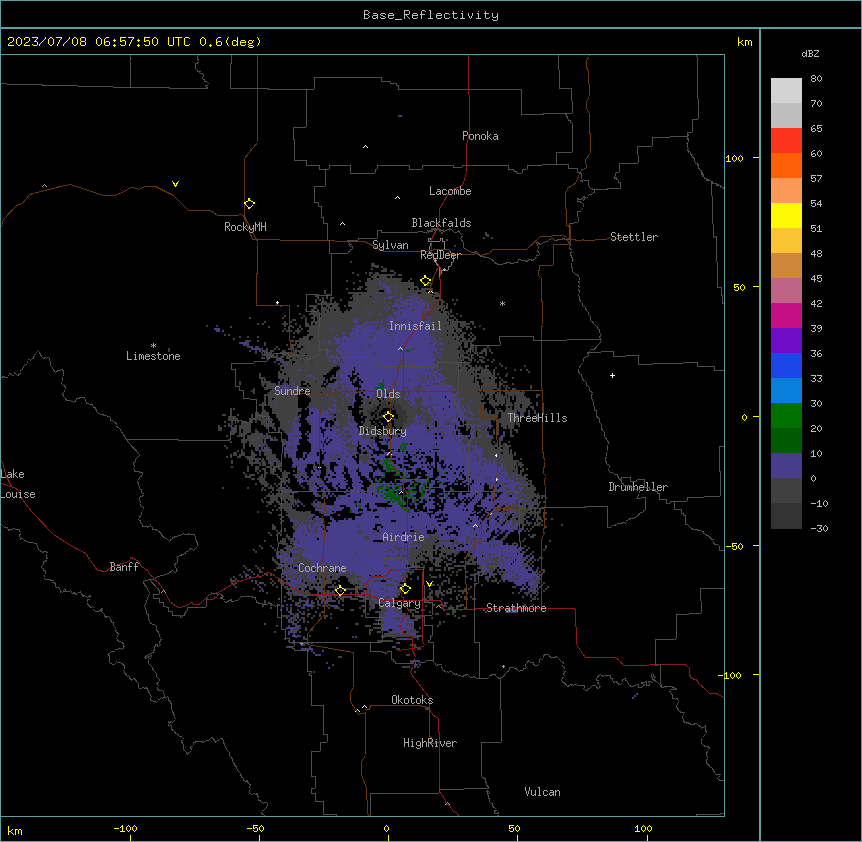Click the Didsbury label
Image resolution: width=862 pixels, height=842 pixels.
pos(383,431)
